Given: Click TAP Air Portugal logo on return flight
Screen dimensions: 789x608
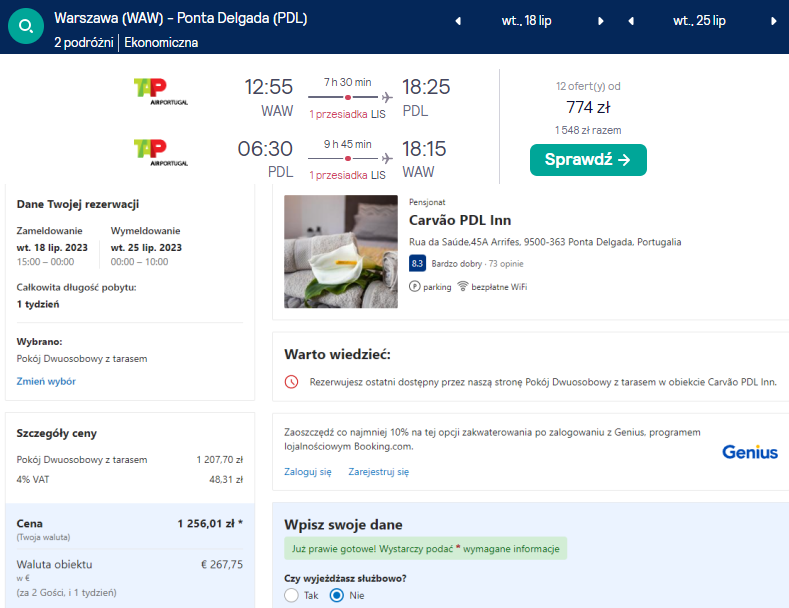Looking at the screenshot, I should 160,153.
